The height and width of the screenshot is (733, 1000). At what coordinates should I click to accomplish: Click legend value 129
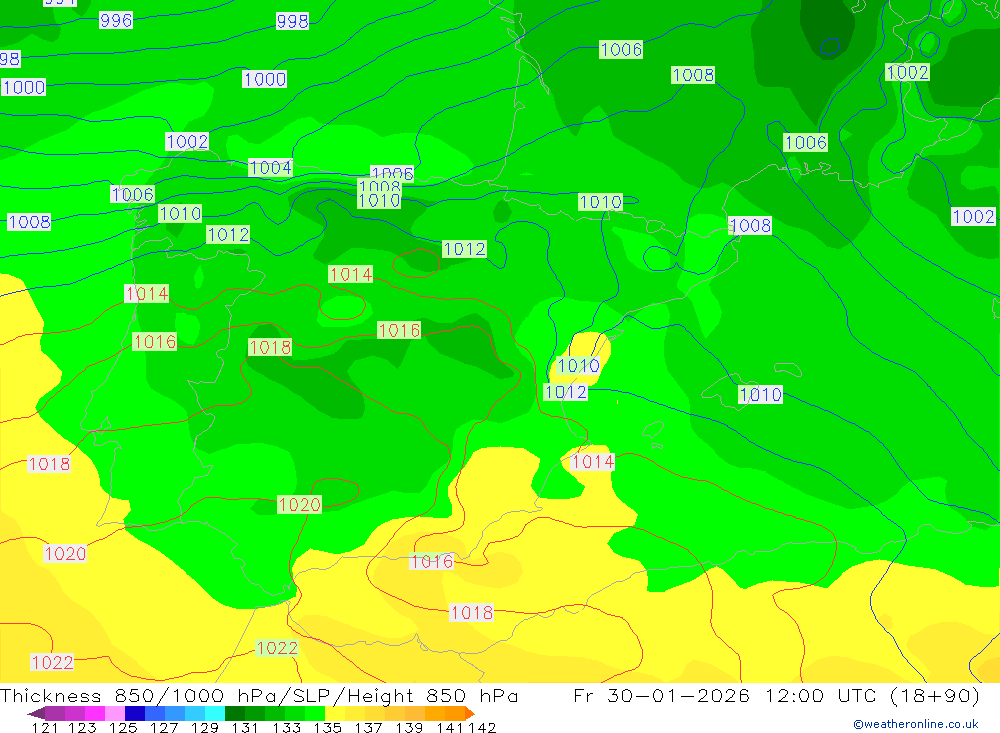point(204,727)
